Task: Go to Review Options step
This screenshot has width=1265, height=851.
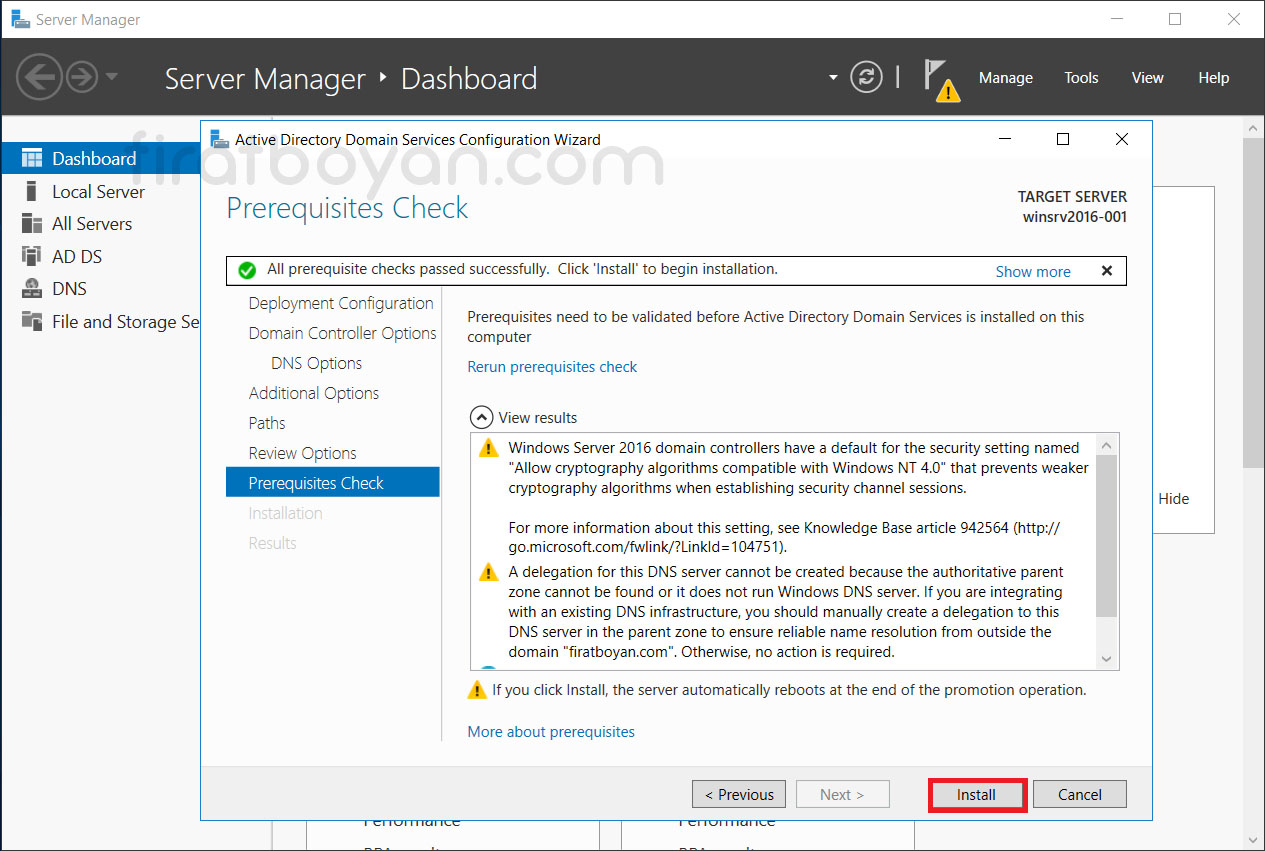Action: point(302,453)
